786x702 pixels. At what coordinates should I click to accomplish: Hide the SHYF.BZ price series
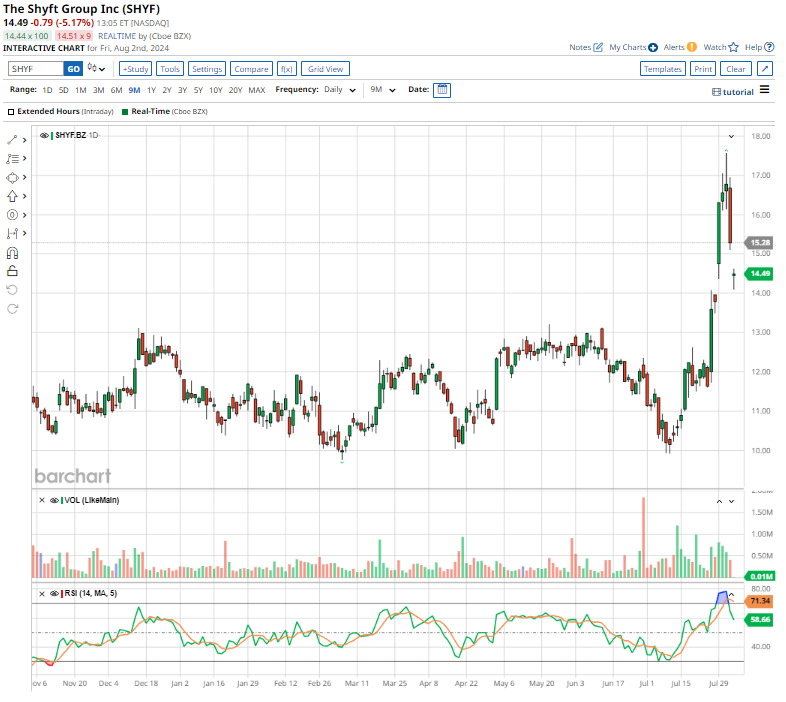coord(45,135)
